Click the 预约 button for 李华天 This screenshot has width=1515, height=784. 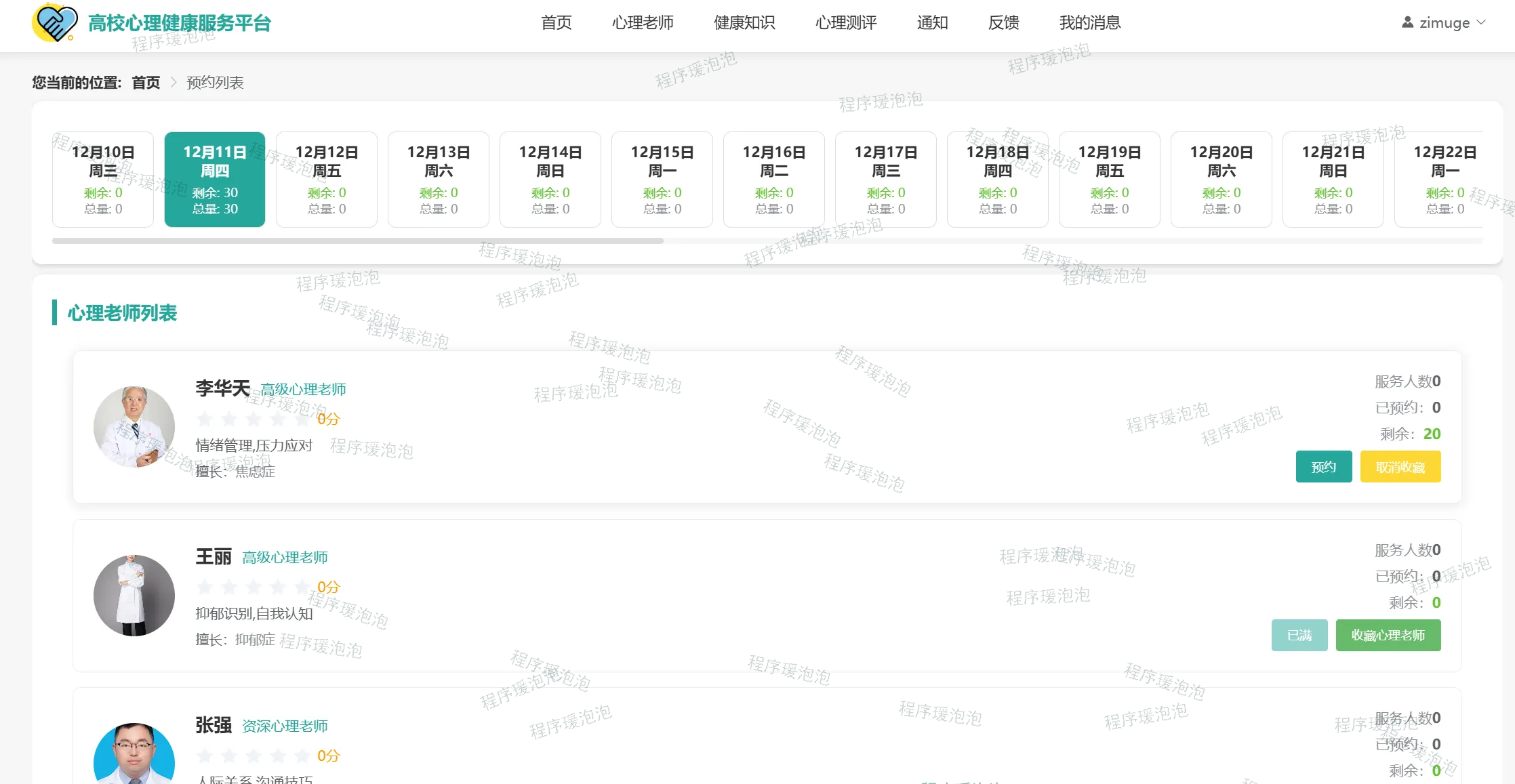1323,467
